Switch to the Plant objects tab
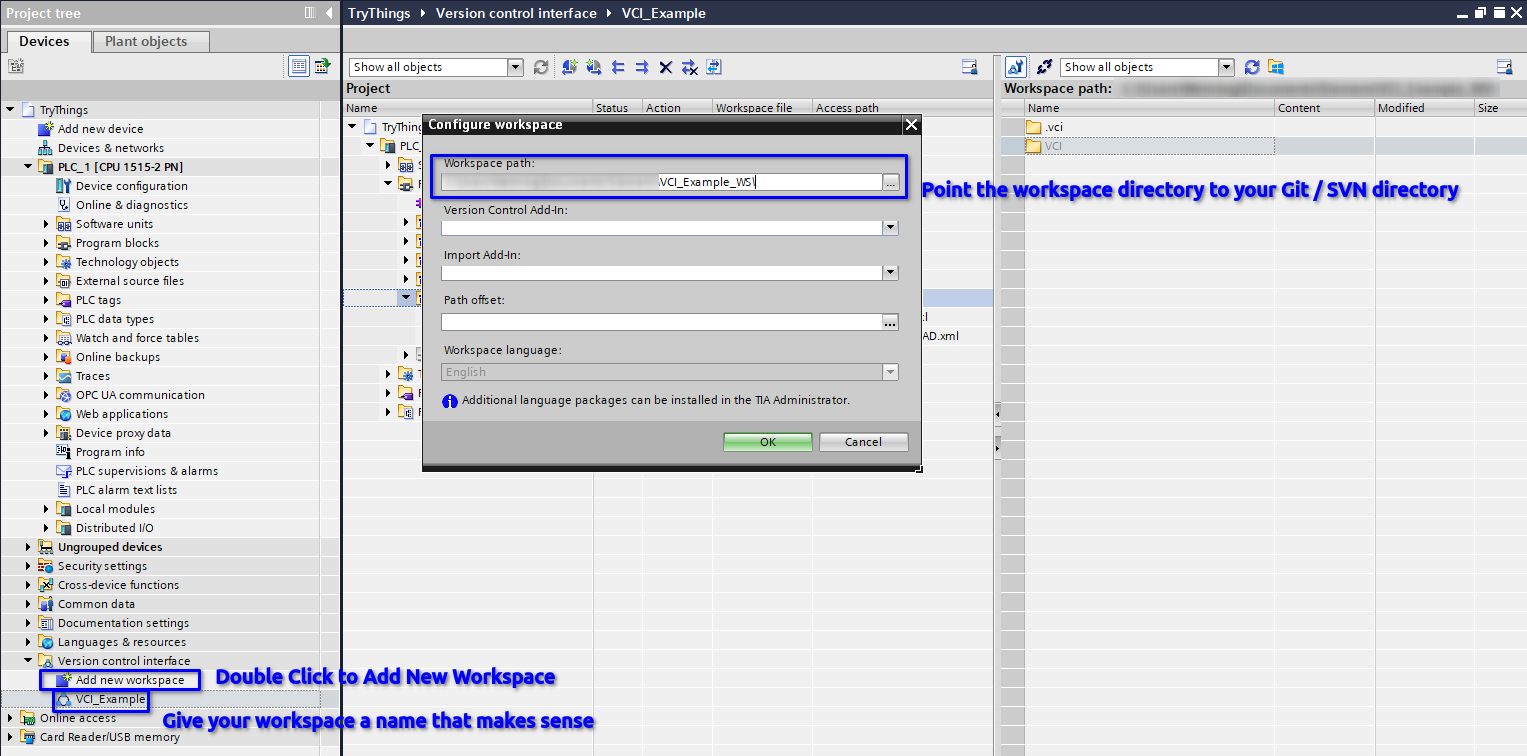1527x756 pixels. (x=149, y=42)
